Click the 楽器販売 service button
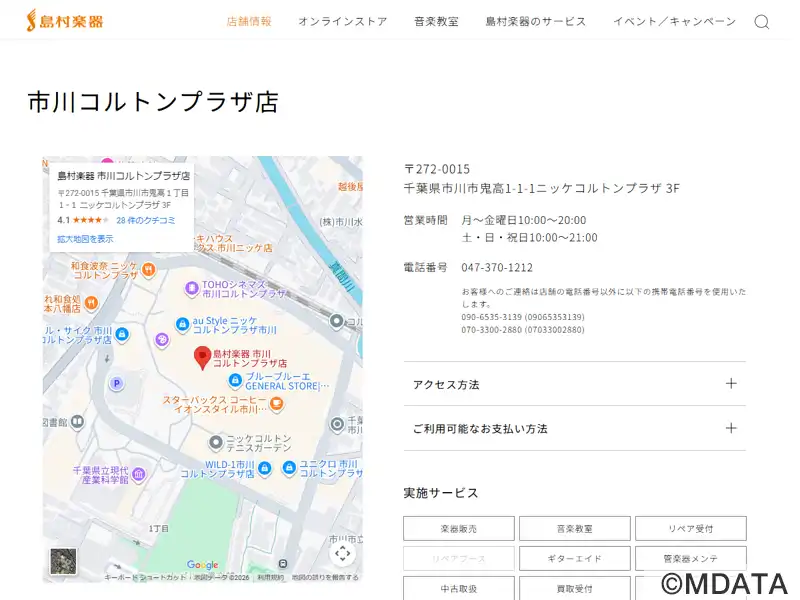Viewport: 800px width, 600px height. 459,528
